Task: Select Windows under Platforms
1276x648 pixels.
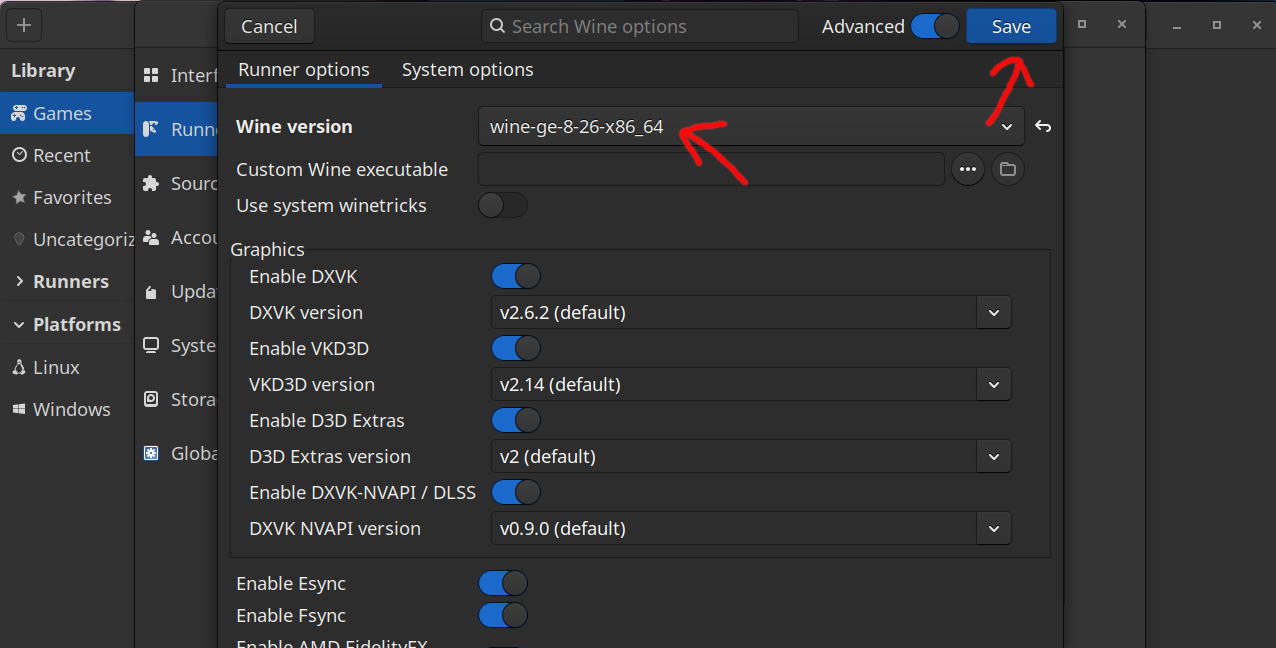Action: pyautogui.click(x=67, y=409)
